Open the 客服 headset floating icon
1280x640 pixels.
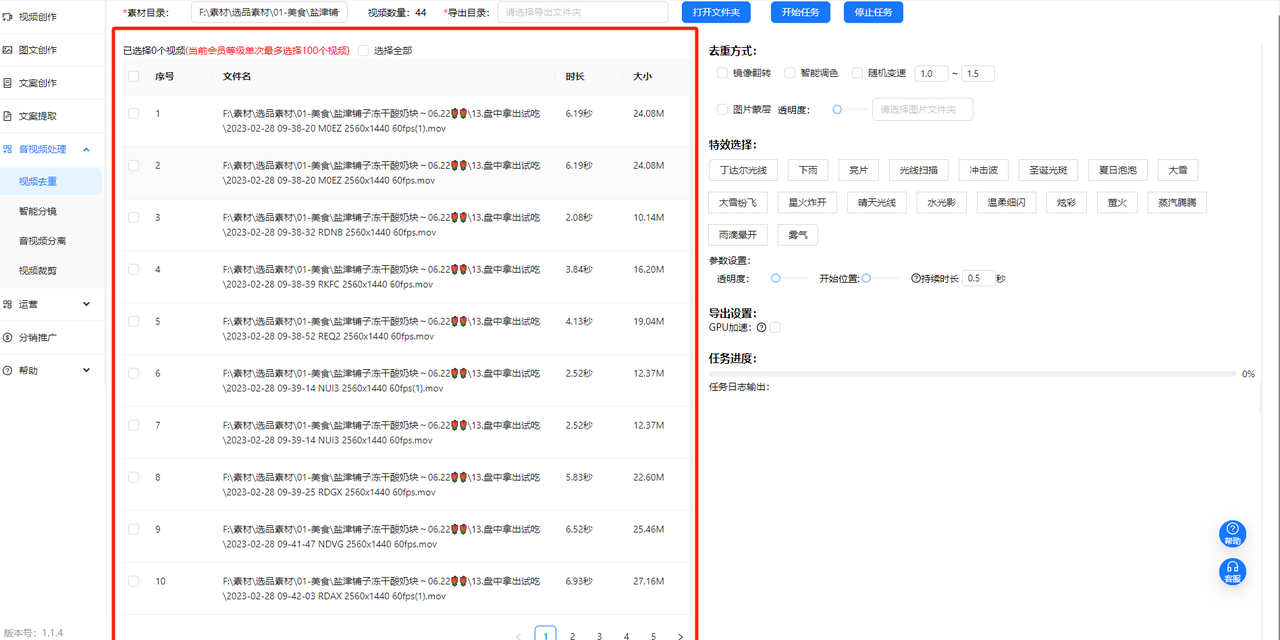pos(1232,571)
